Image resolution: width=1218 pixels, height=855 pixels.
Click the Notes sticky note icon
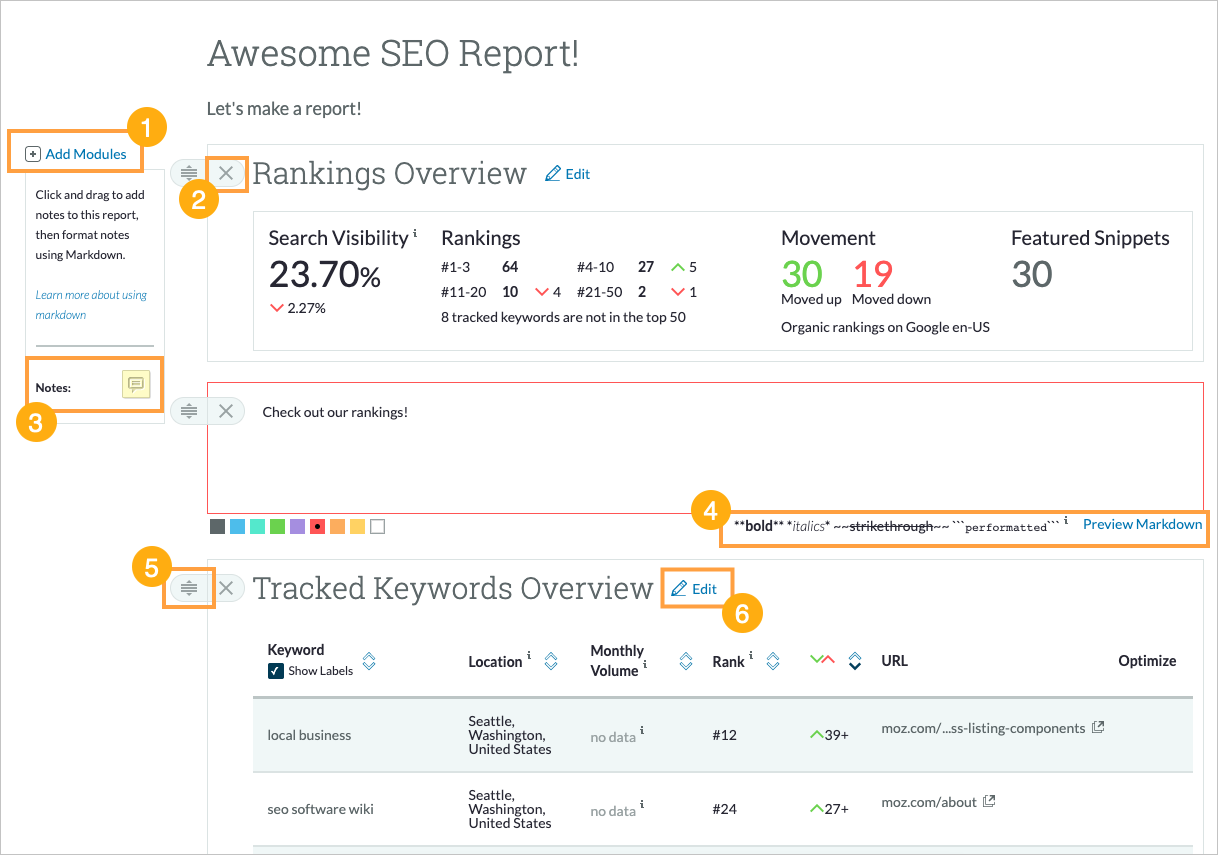click(135, 384)
